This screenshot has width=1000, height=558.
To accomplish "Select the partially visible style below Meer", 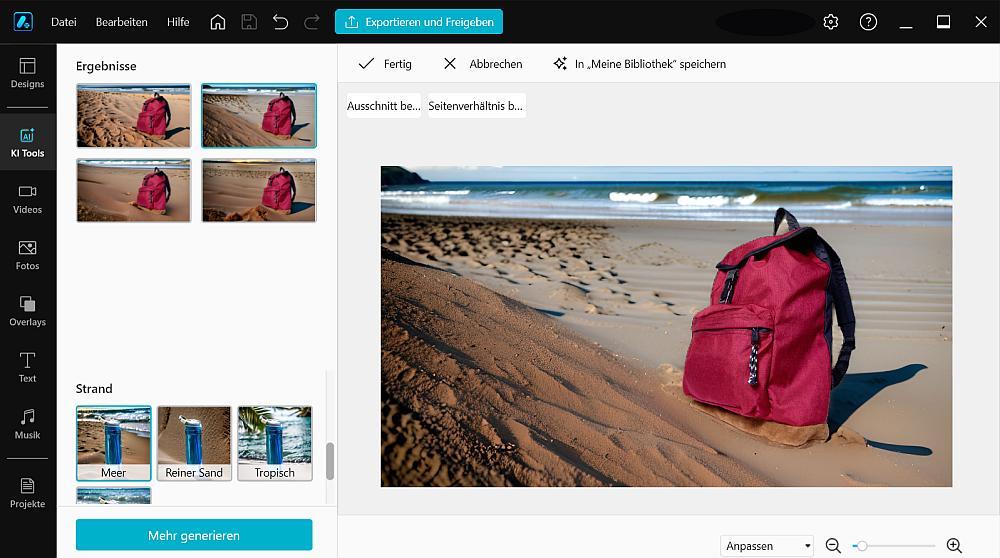I will pyautogui.click(x=114, y=496).
